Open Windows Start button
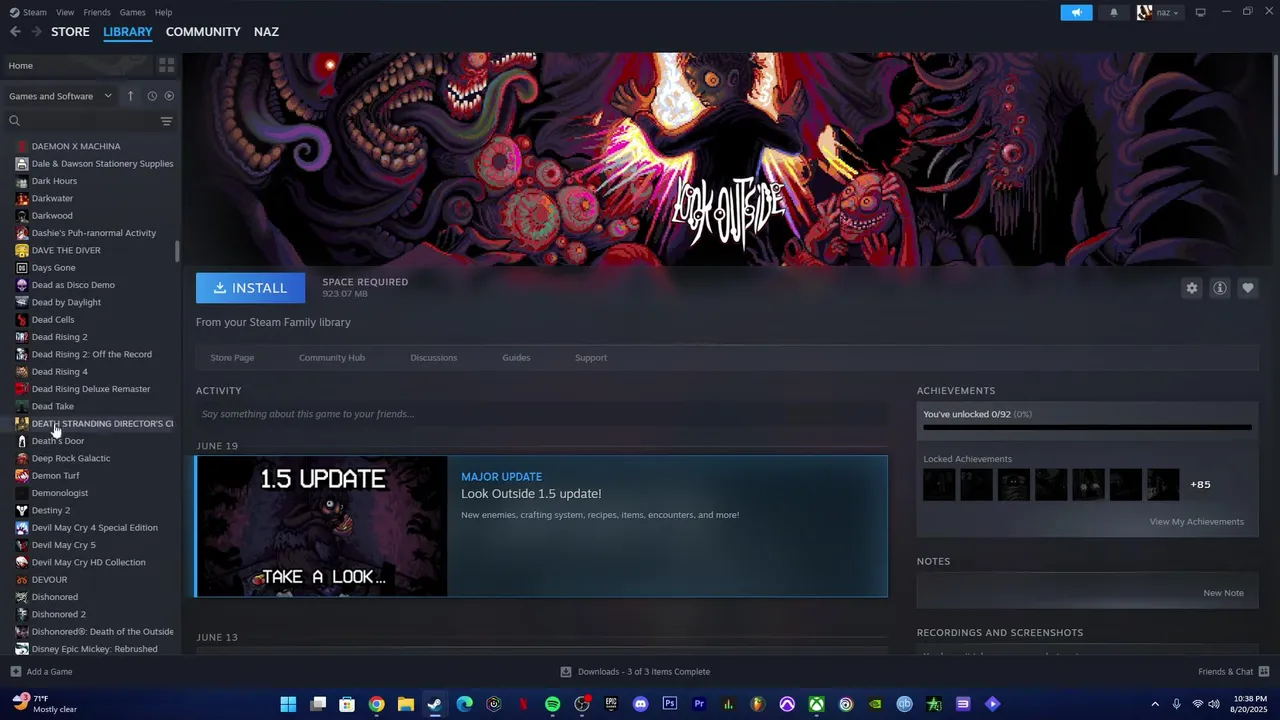1280x720 pixels. pyautogui.click(x=288, y=704)
